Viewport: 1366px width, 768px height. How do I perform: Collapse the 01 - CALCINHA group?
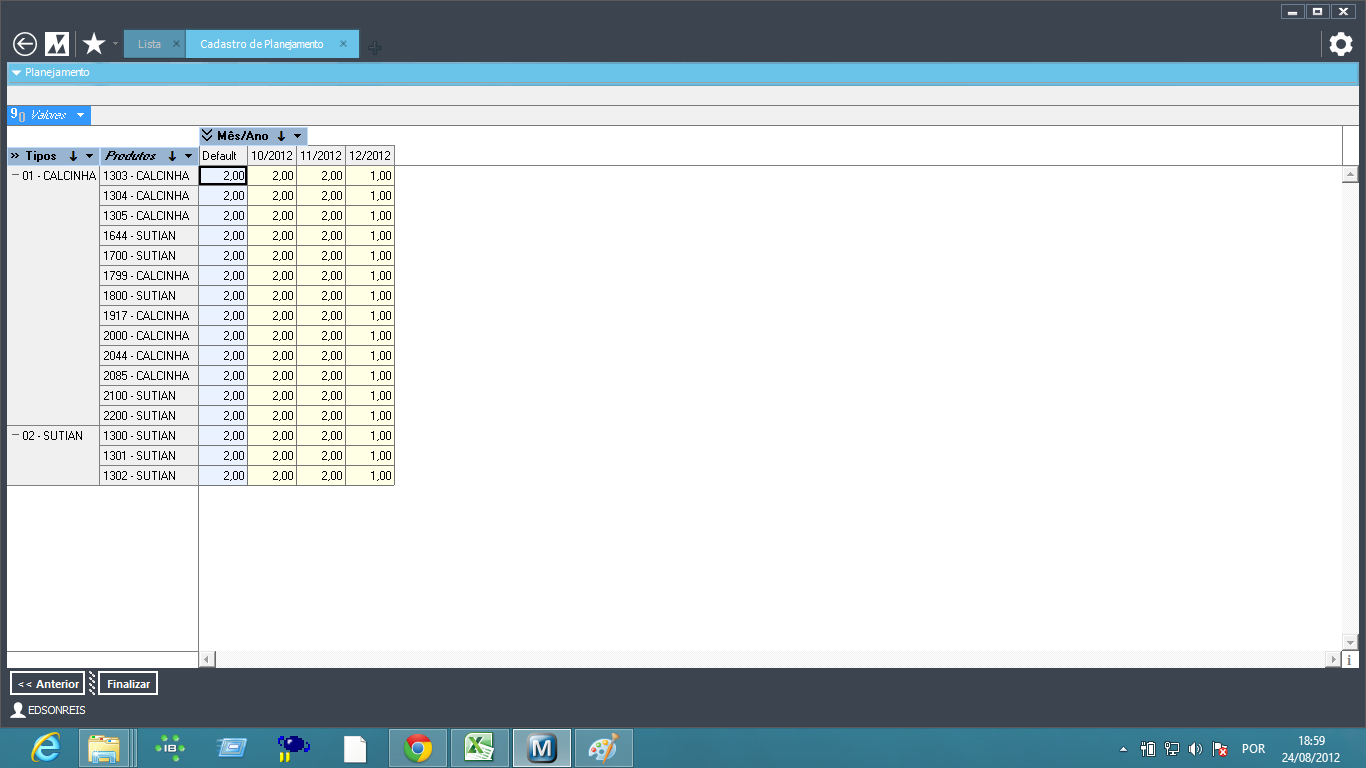(x=15, y=175)
